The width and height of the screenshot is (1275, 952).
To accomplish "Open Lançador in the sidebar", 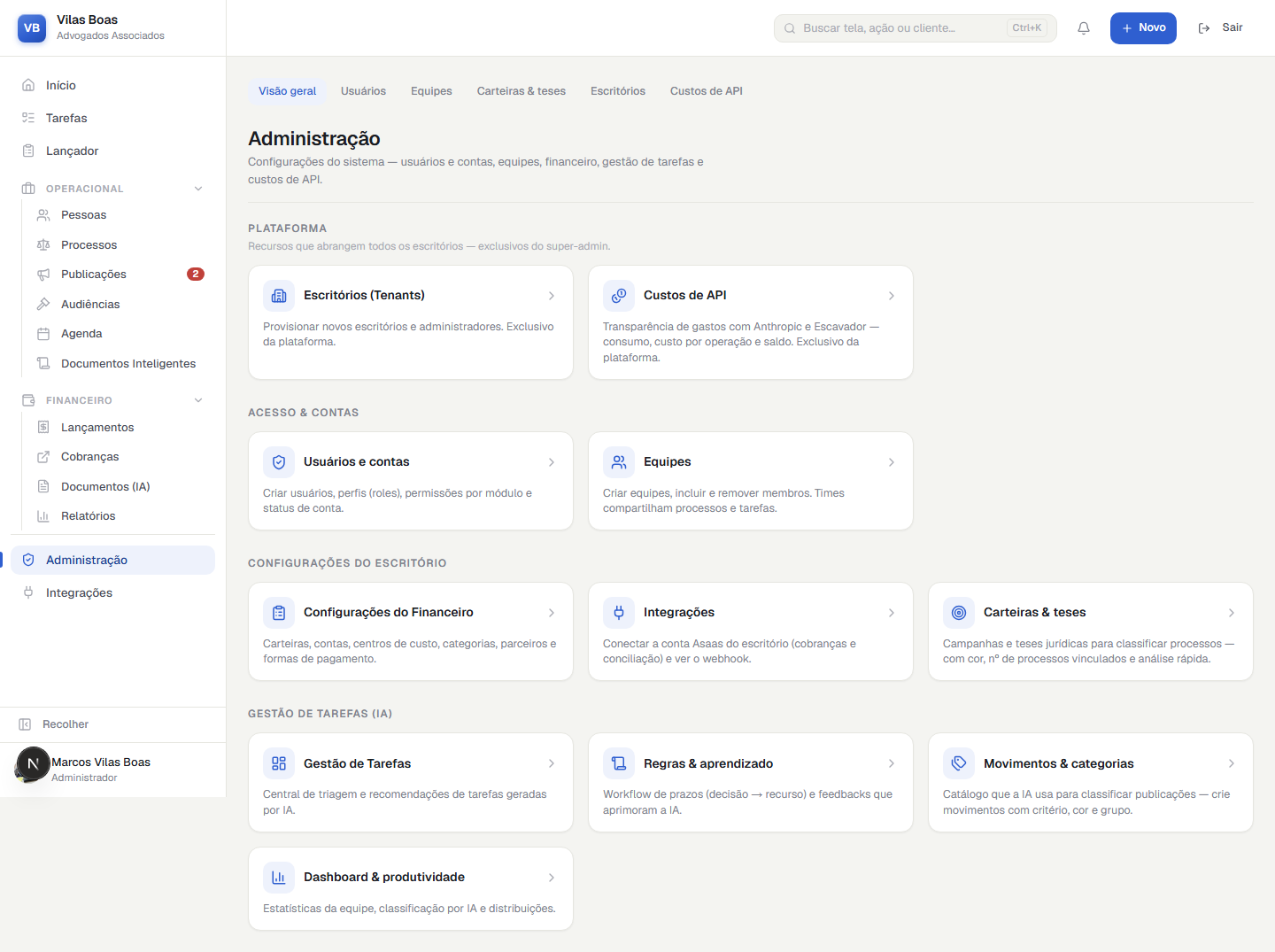I will (113, 151).
